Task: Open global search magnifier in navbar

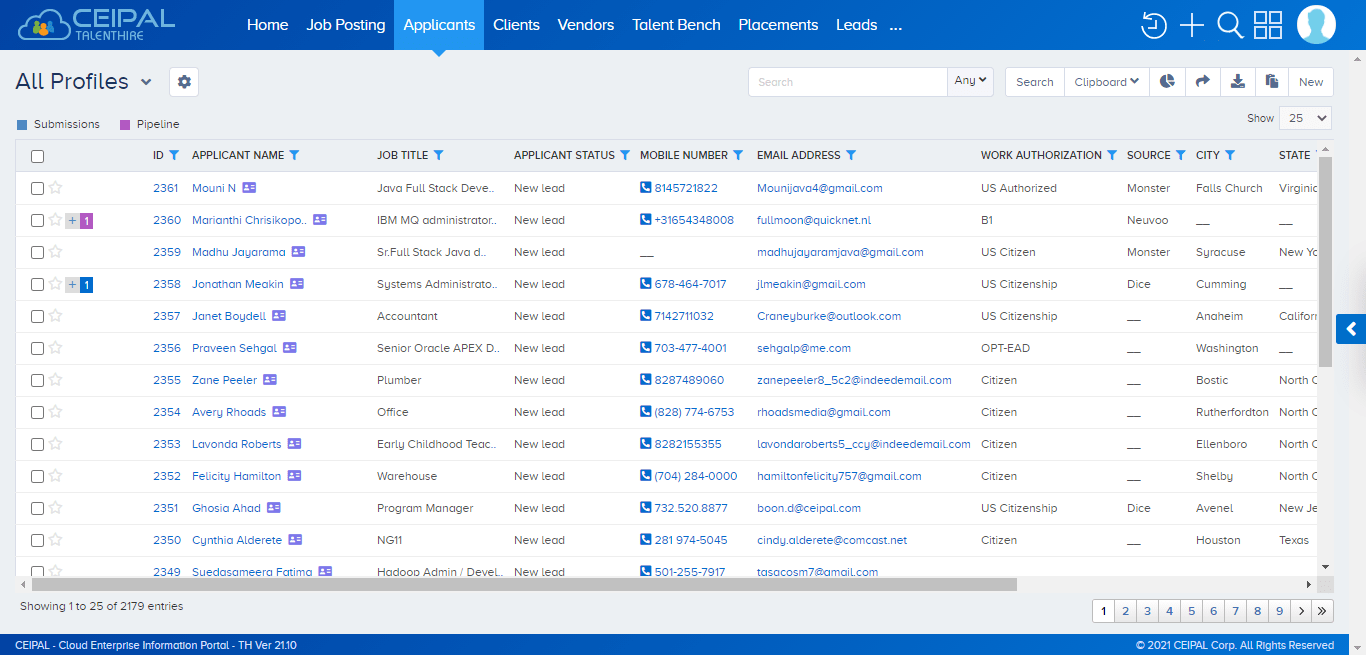Action: [x=1229, y=25]
